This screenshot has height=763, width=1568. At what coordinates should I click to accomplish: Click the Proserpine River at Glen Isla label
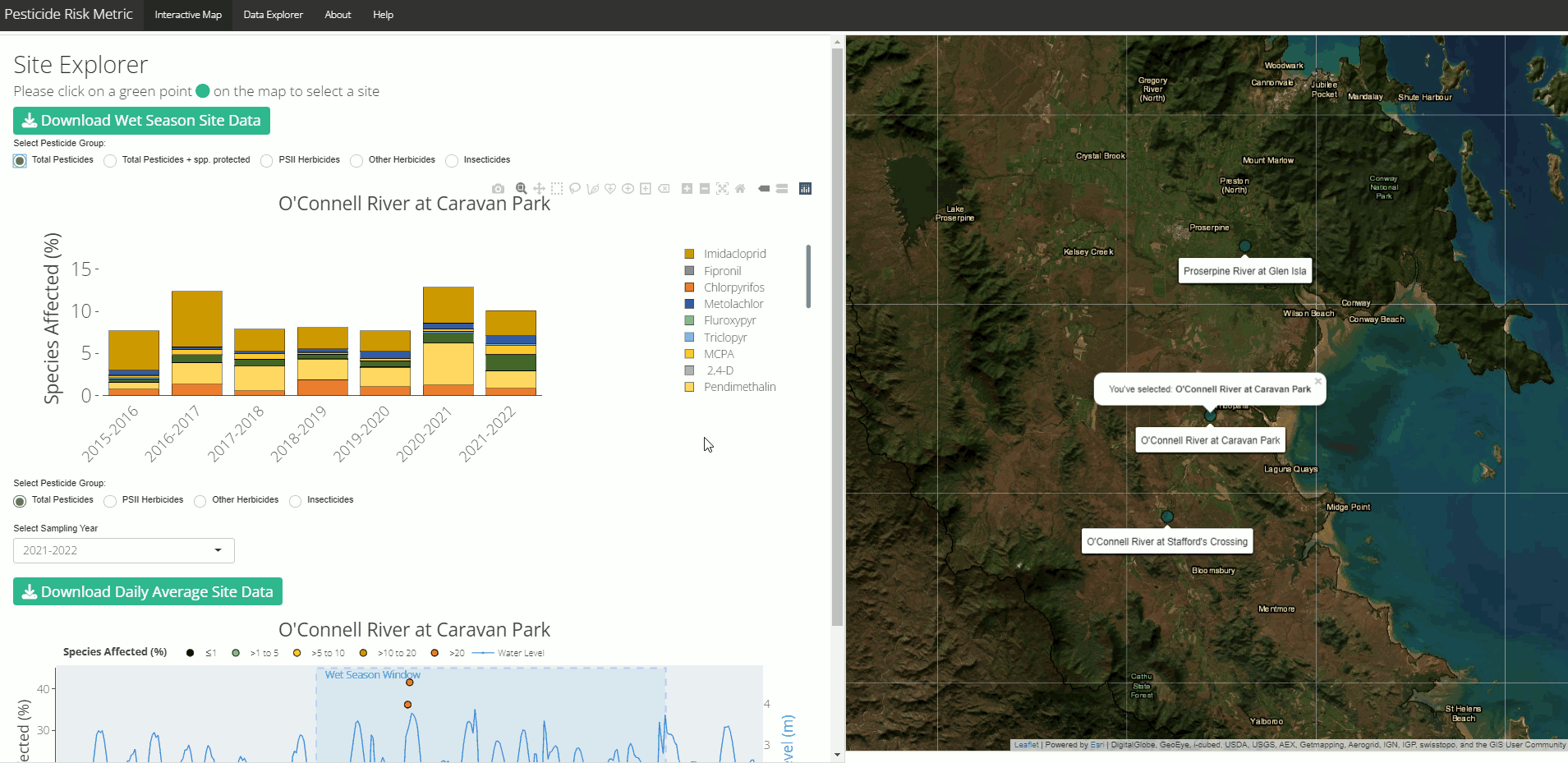[x=1245, y=271]
